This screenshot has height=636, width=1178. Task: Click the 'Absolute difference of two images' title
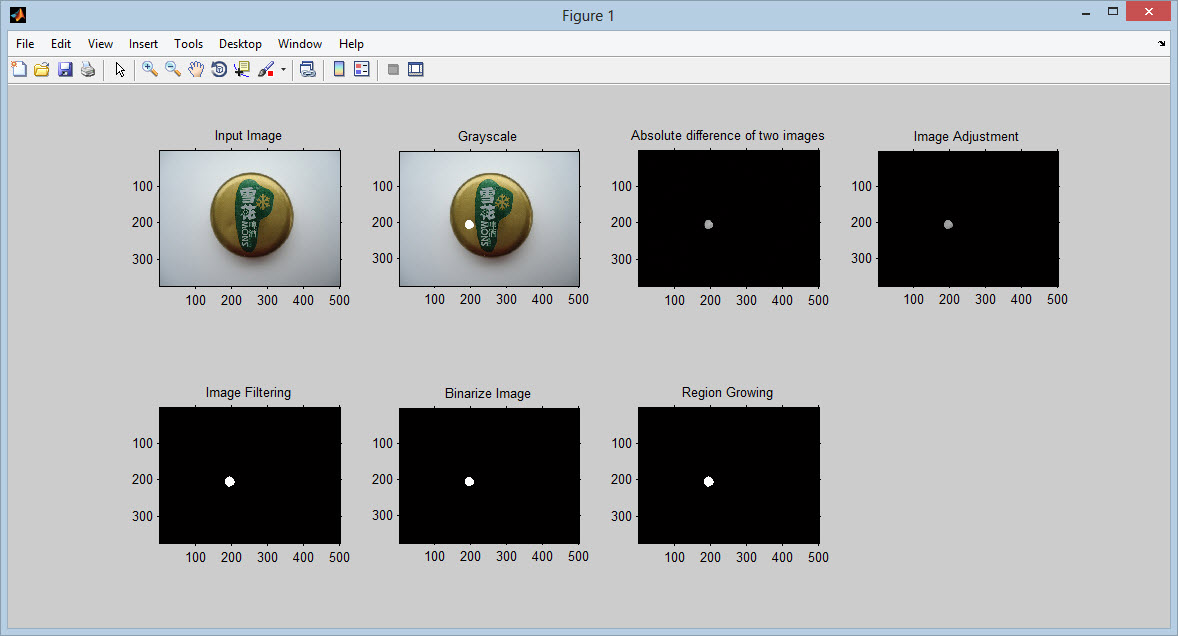click(x=727, y=136)
